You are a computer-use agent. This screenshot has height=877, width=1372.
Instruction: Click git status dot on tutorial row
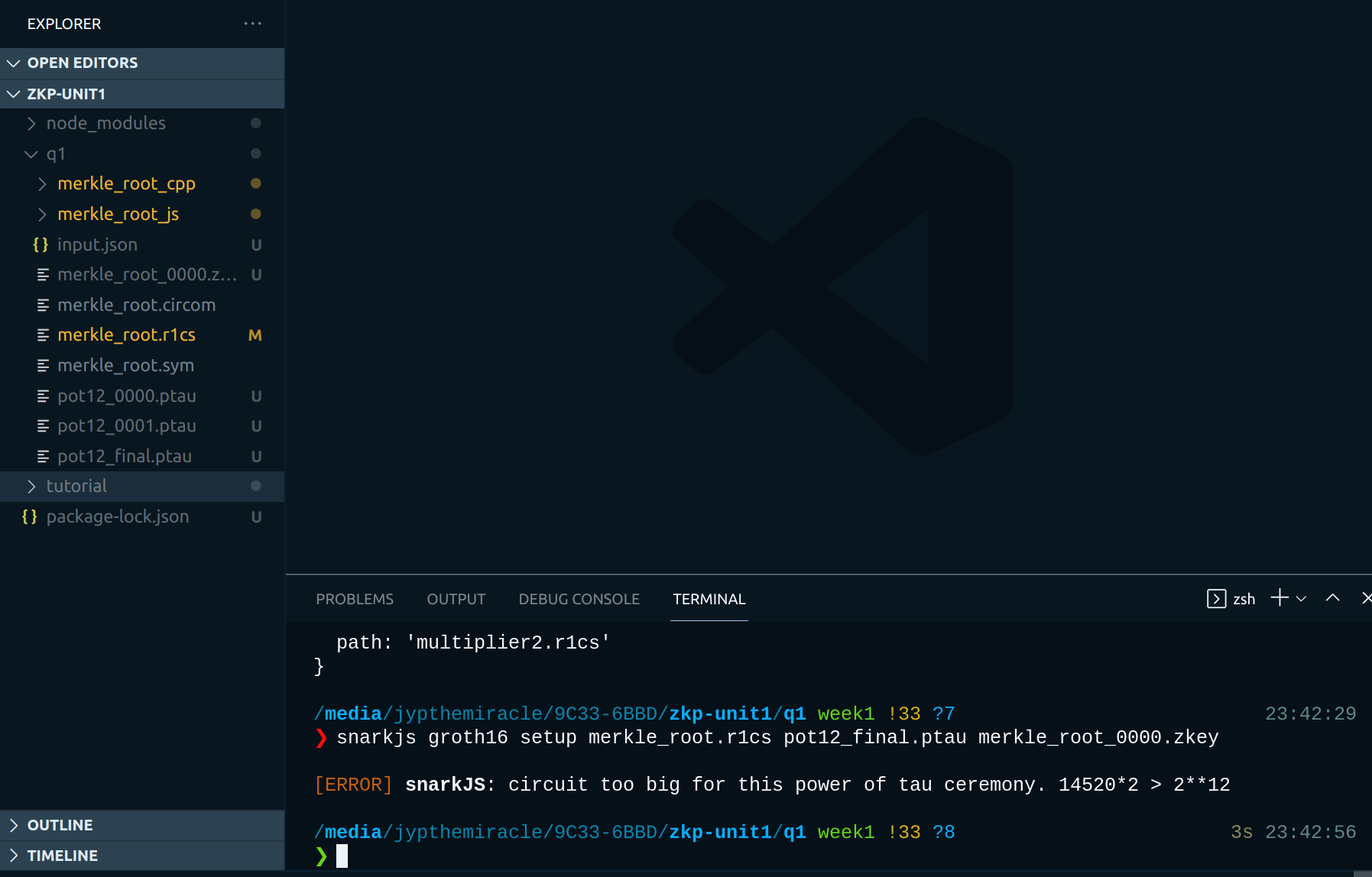pyautogui.click(x=256, y=486)
